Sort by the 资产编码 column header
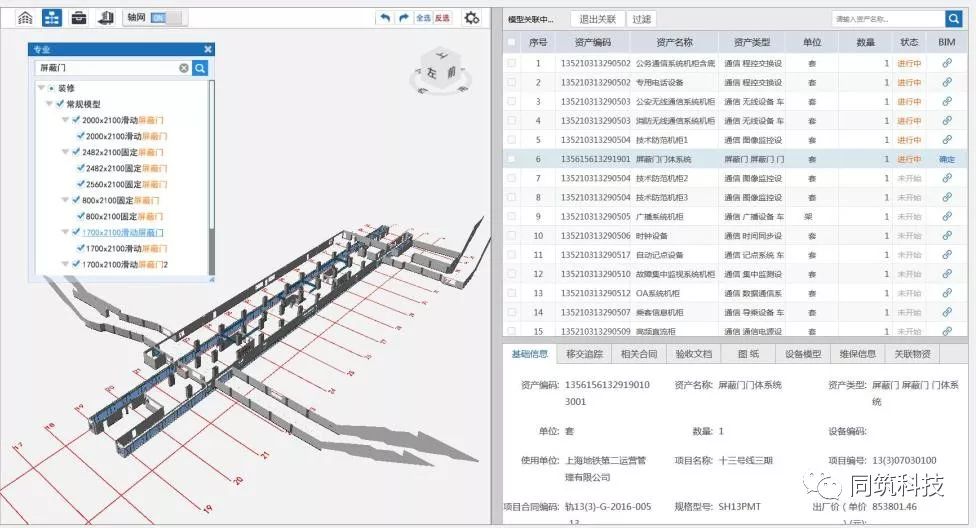Screen dimensions: 976x528 pyautogui.click(x=593, y=42)
